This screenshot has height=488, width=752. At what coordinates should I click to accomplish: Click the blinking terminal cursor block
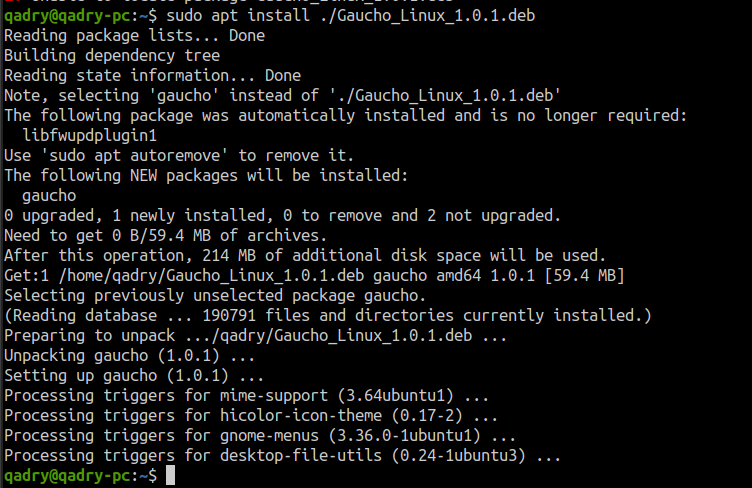(170, 475)
